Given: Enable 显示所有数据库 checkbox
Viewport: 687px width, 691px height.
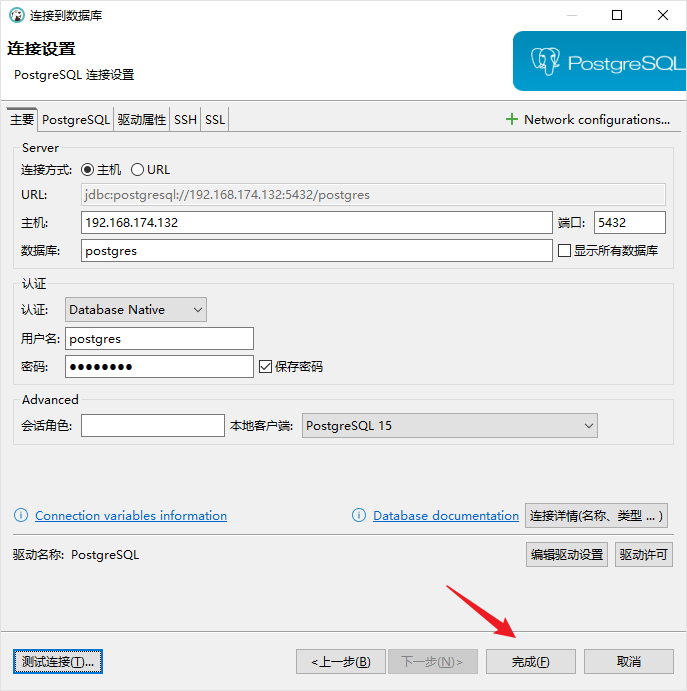Looking at the screenshot, I should 564,251.
